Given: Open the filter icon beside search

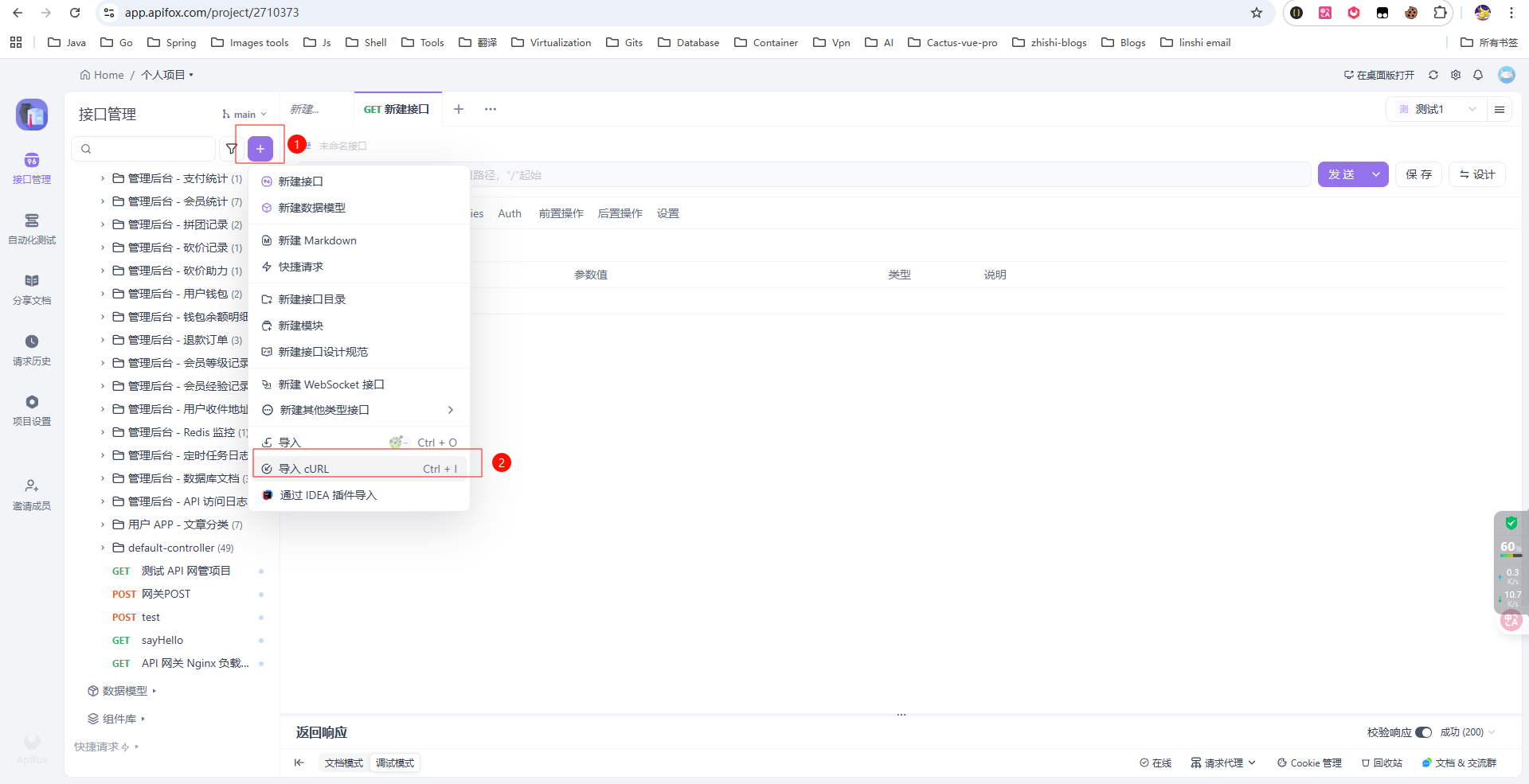Looking at the screenshot, I should tap(232, 149).
